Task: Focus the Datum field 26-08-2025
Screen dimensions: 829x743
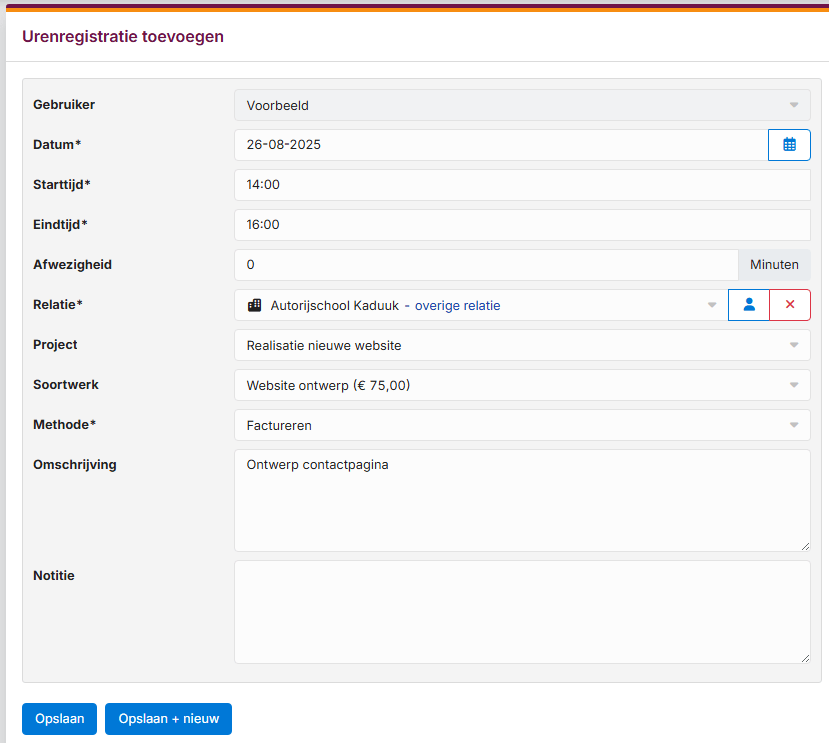Action: point(501,145)
